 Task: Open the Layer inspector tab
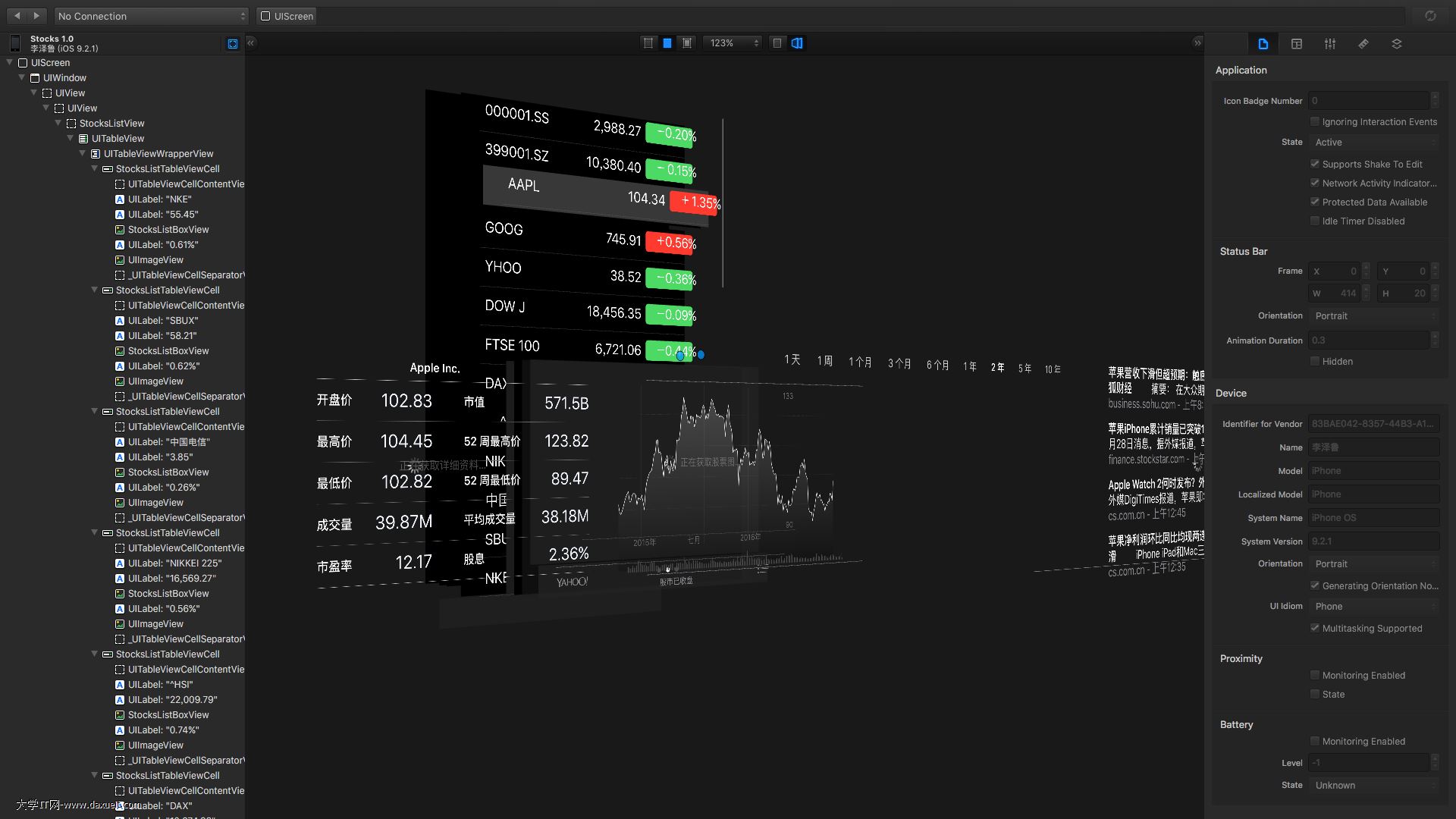point(1396,44)
